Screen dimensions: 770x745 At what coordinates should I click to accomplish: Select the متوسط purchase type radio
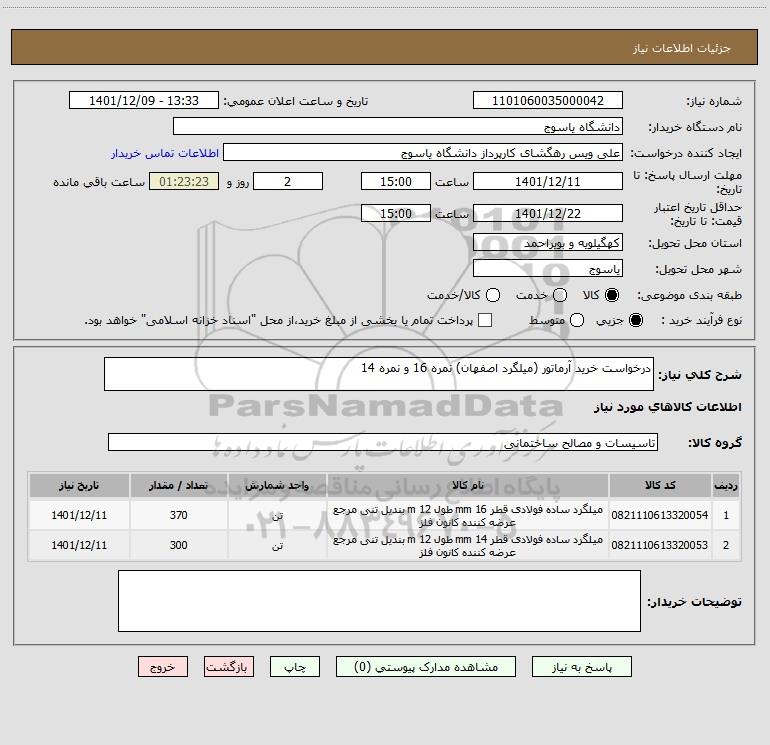(x=577, y=320)
